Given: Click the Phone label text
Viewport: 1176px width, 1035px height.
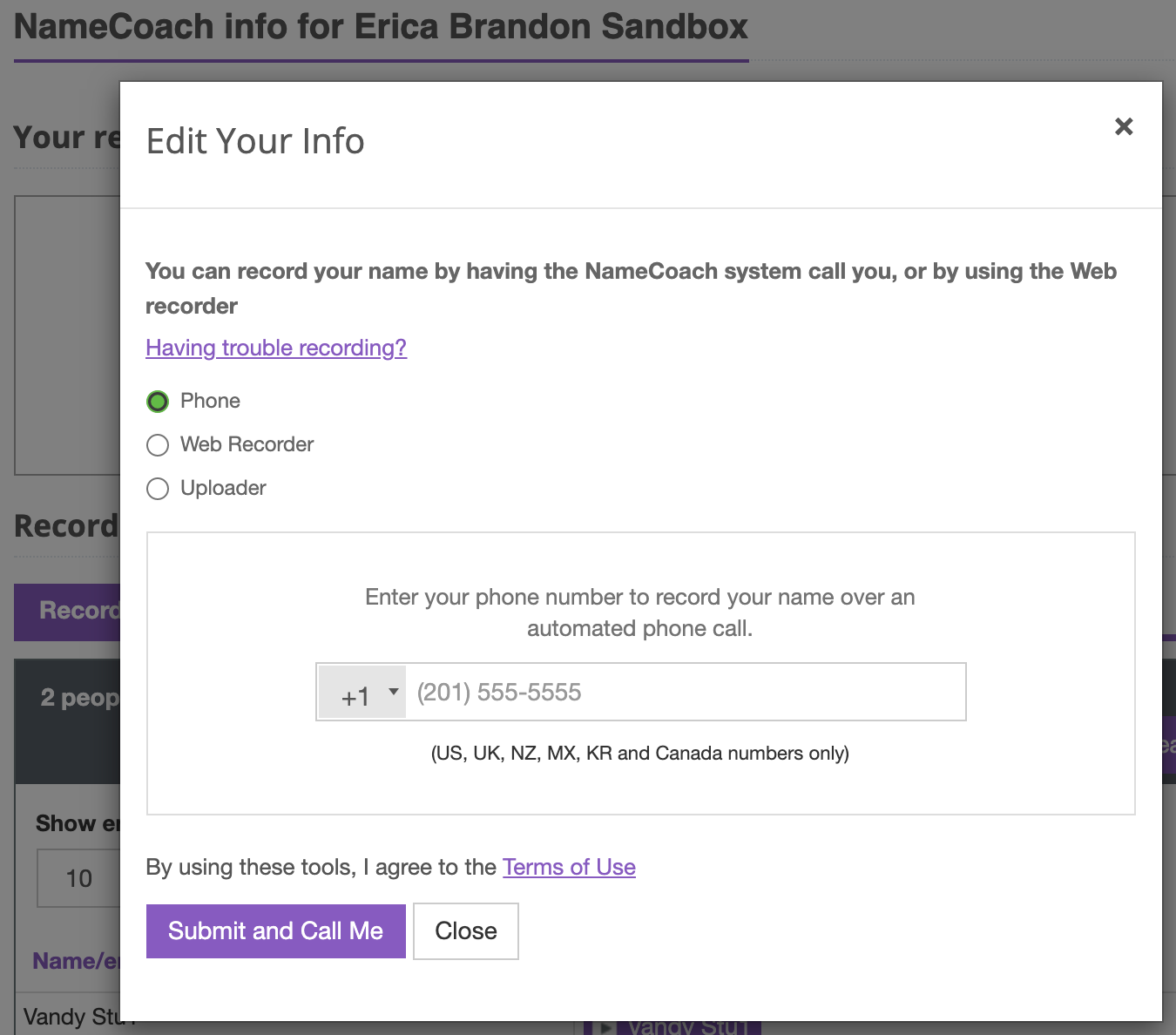Looking at the screenshot, I should 210,401.
